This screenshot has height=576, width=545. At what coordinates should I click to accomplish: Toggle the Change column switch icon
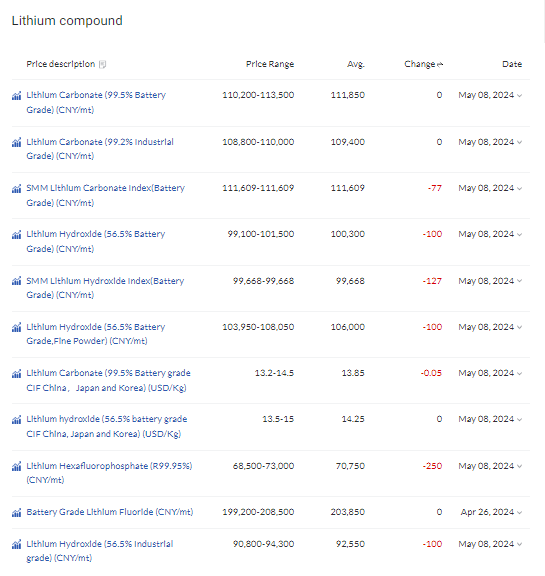pyautogui.click(x=440, y=65)
